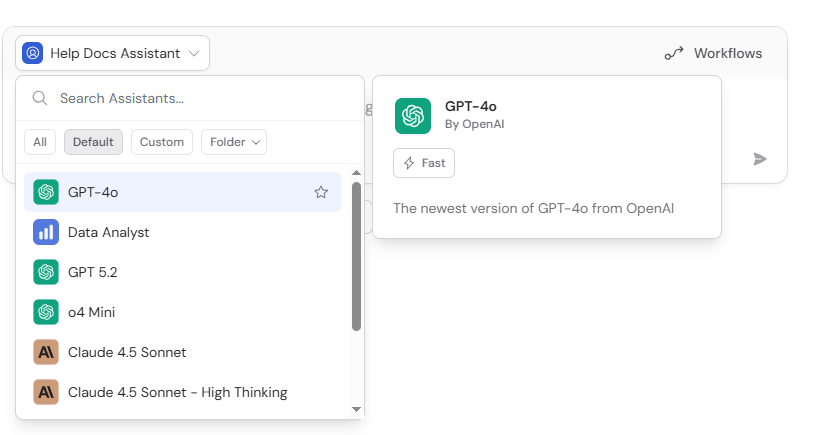The height and width of the screenshot is (435, 813).
Task: Click the GPT-4o description text
Action: [x=534, y=208]
